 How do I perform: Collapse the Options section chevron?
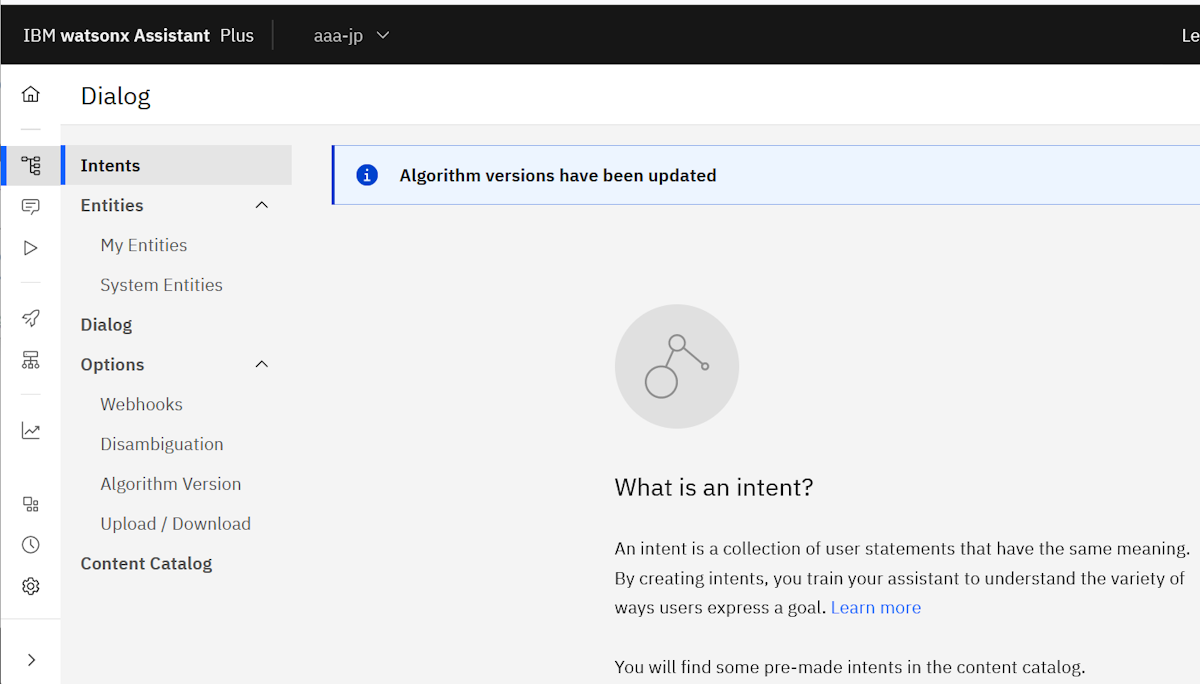pos(262,364)
